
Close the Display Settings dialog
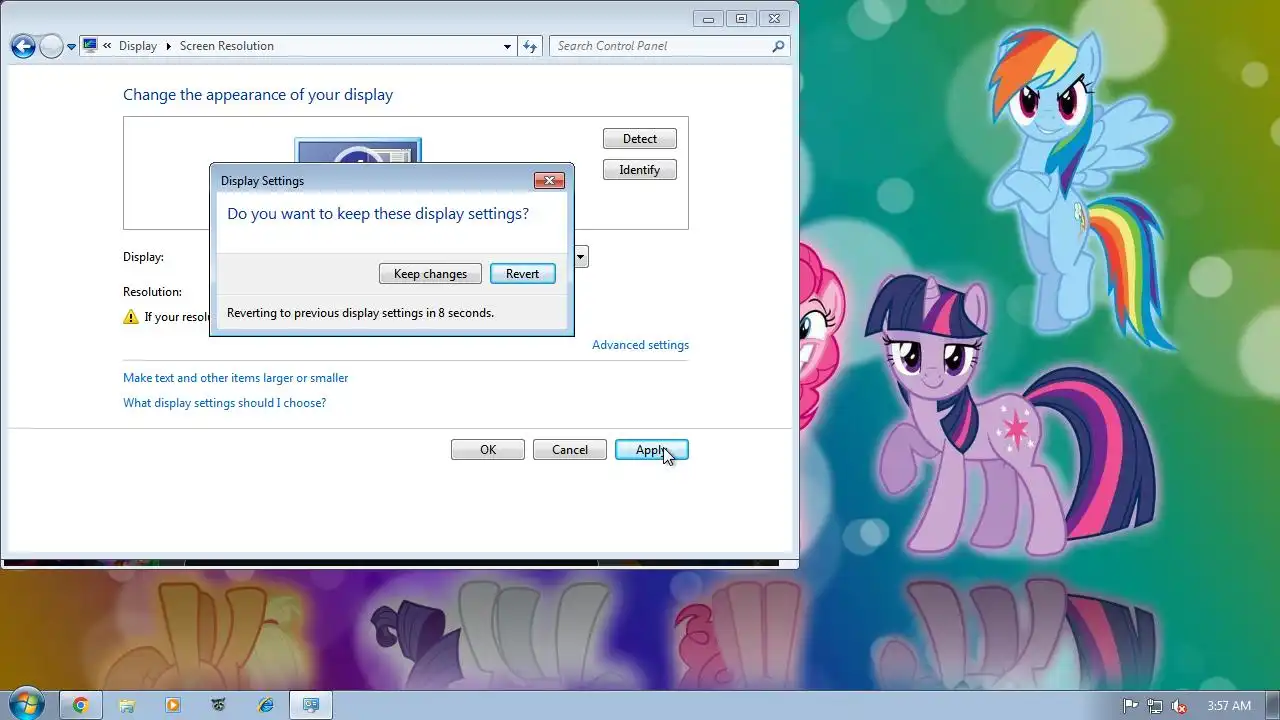coord(549,181)
